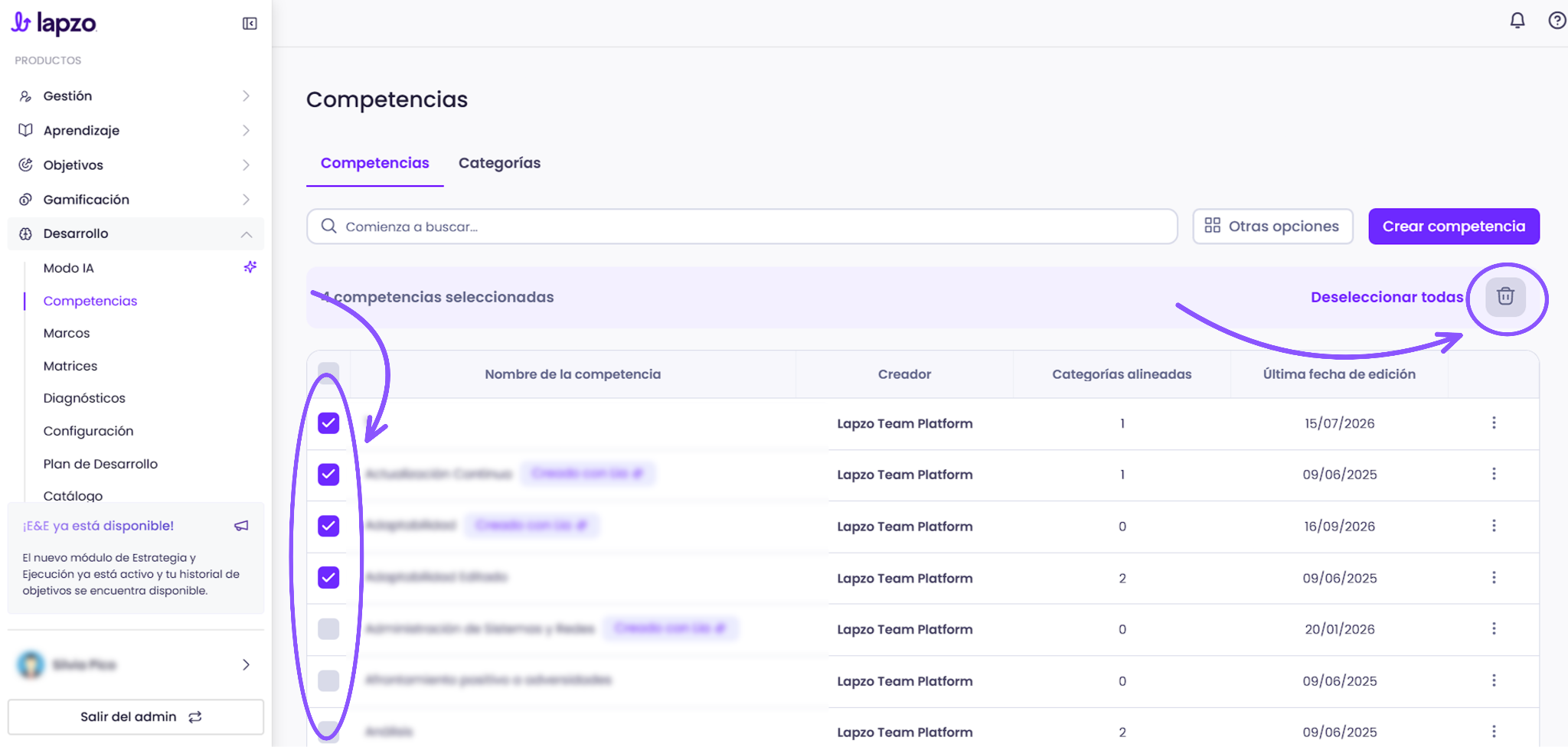Toggle the select-all header checkbox
This screenshot has width=1568, height=747.
(328, 373)
